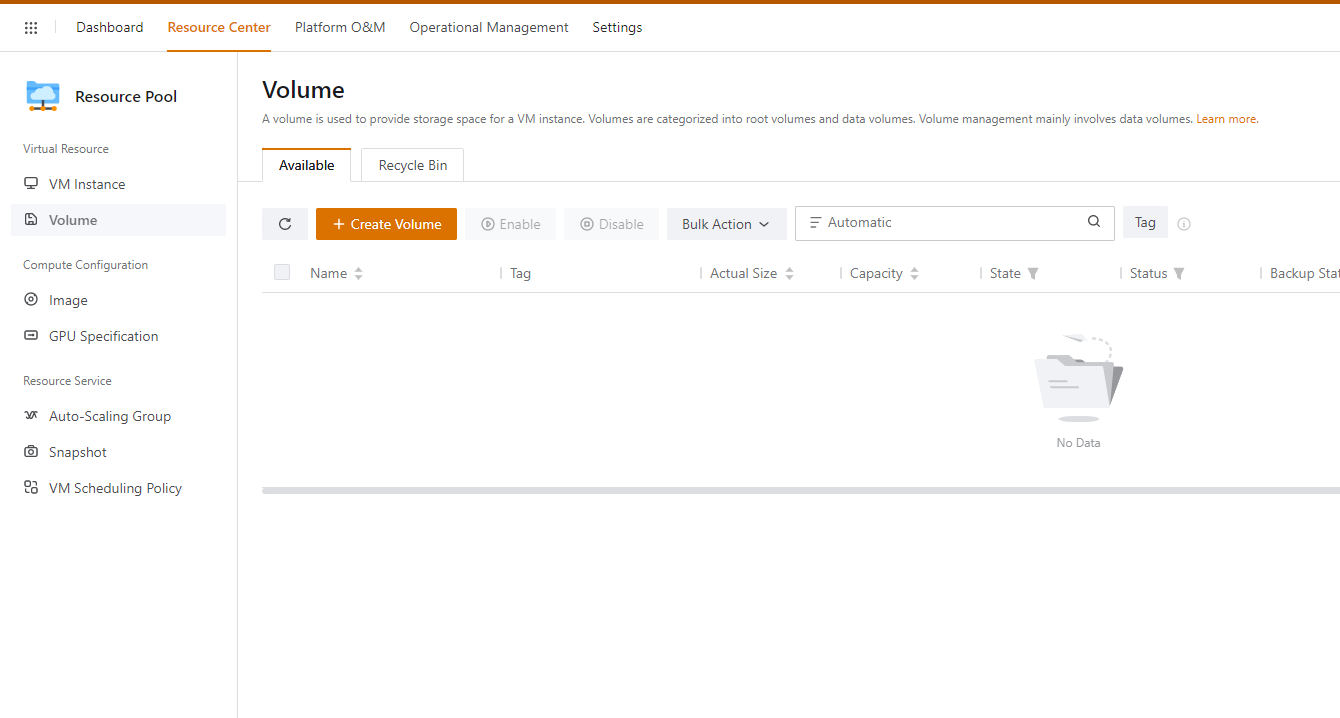The image size is (1340, 718).
Task: Click the horizontal table scrollbar
Action: tap(800, 490)
